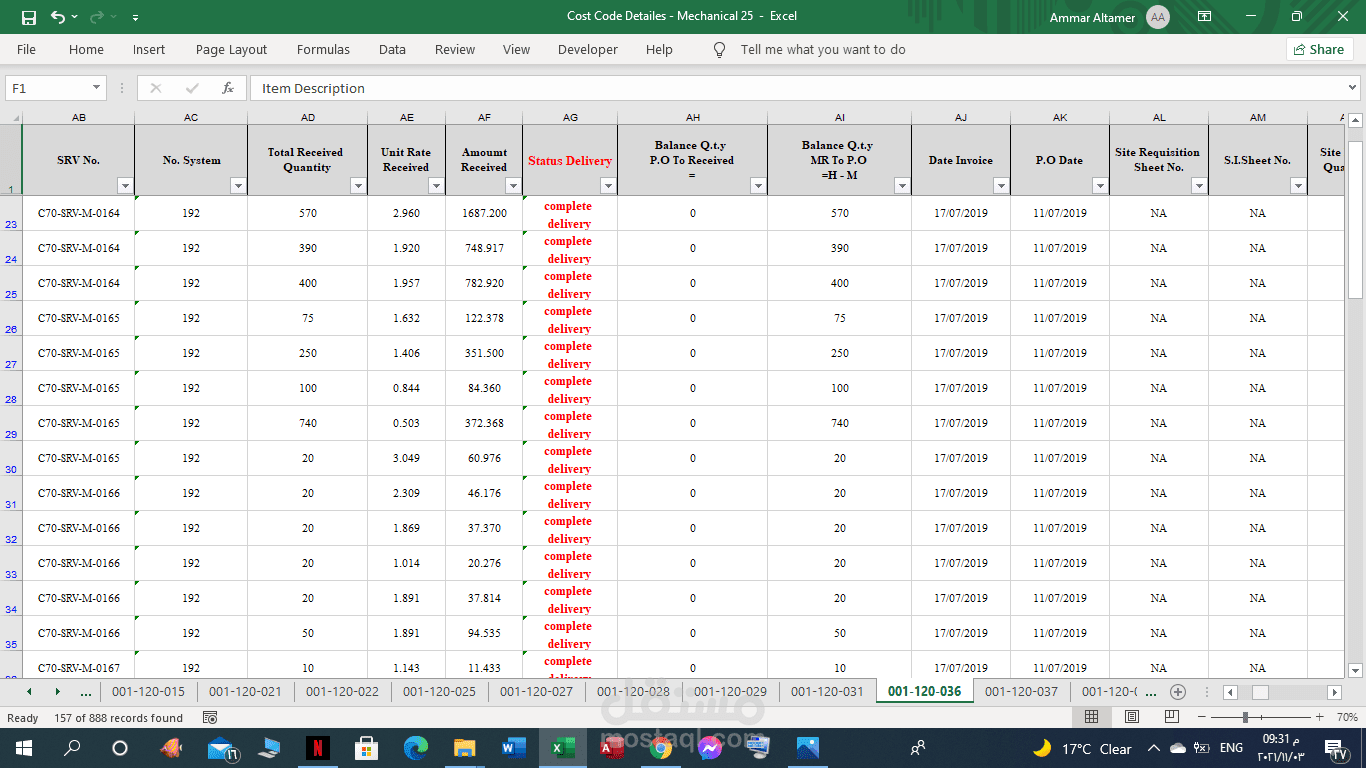The height and width of the screenshot is (768, 1366).
Task: Expand the Name Box dropdown arrow
Action: (96, 88)
